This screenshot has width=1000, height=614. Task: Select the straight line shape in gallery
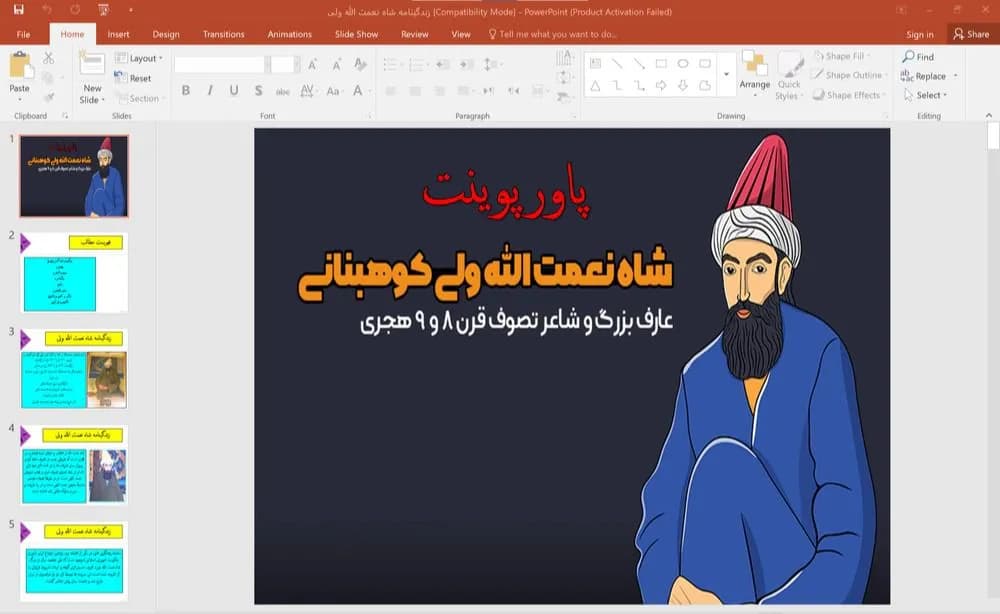[x=617, y=63]
